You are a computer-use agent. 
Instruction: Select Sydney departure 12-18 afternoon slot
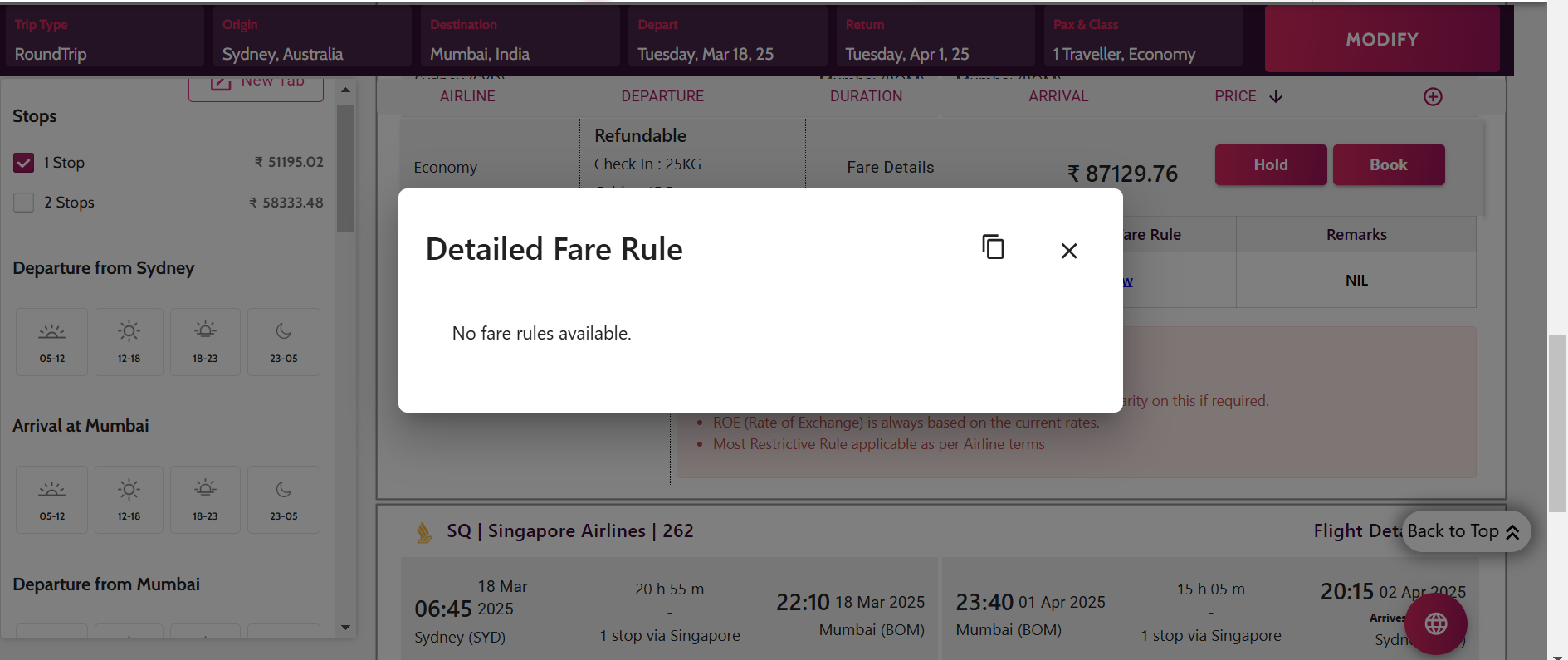pos(129,342)
